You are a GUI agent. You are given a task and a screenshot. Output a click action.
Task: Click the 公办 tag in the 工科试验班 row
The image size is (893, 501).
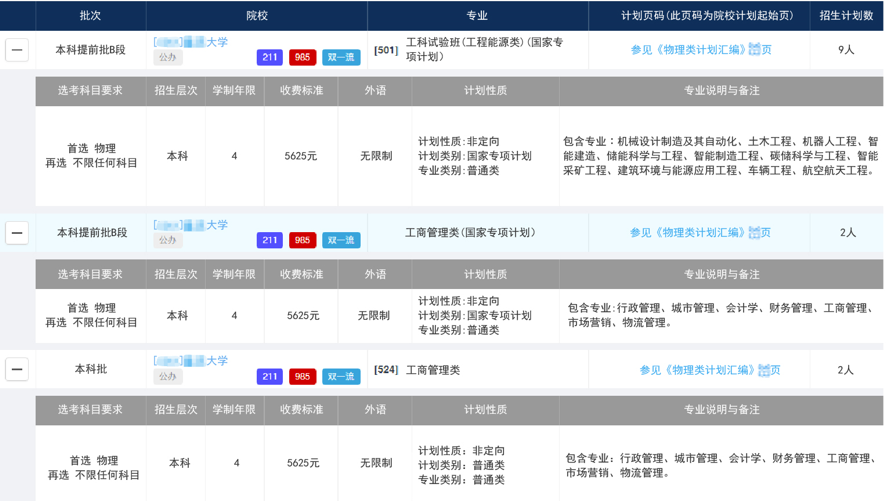tap(167, 57)
